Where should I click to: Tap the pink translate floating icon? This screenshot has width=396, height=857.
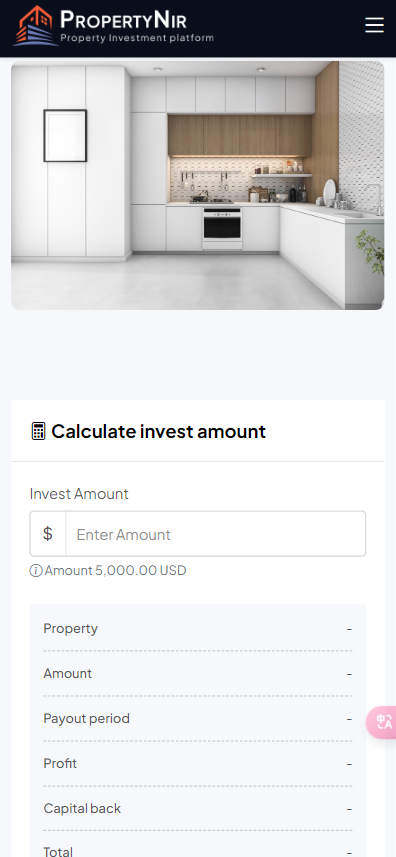click(x=383, y=722)
